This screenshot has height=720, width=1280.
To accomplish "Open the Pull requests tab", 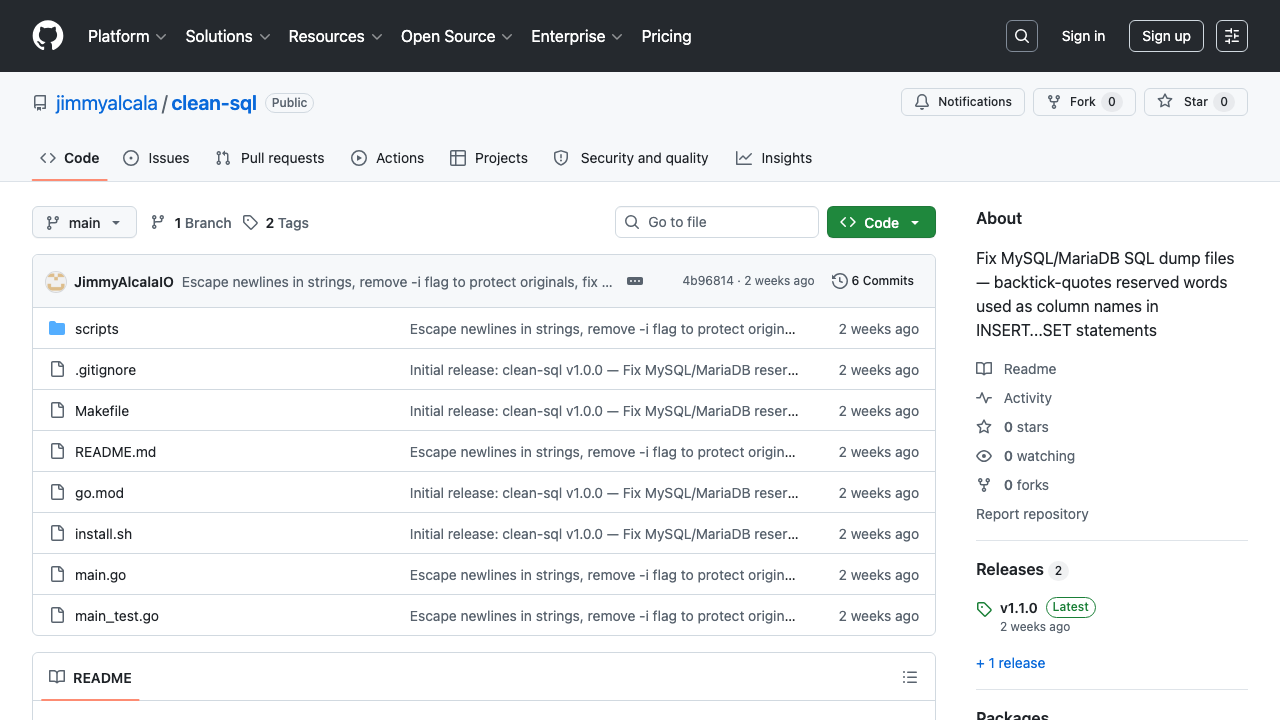I will [270, 158].
